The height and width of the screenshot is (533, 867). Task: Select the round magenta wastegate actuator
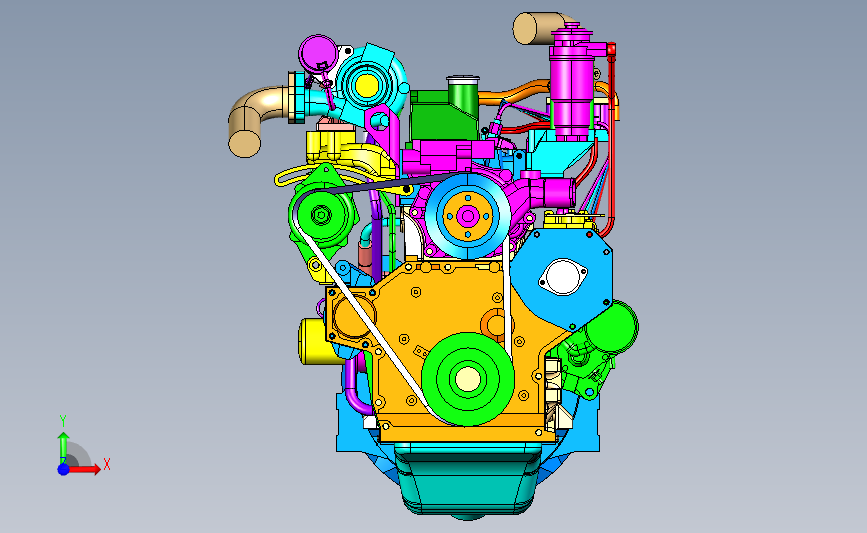(318, 53)
